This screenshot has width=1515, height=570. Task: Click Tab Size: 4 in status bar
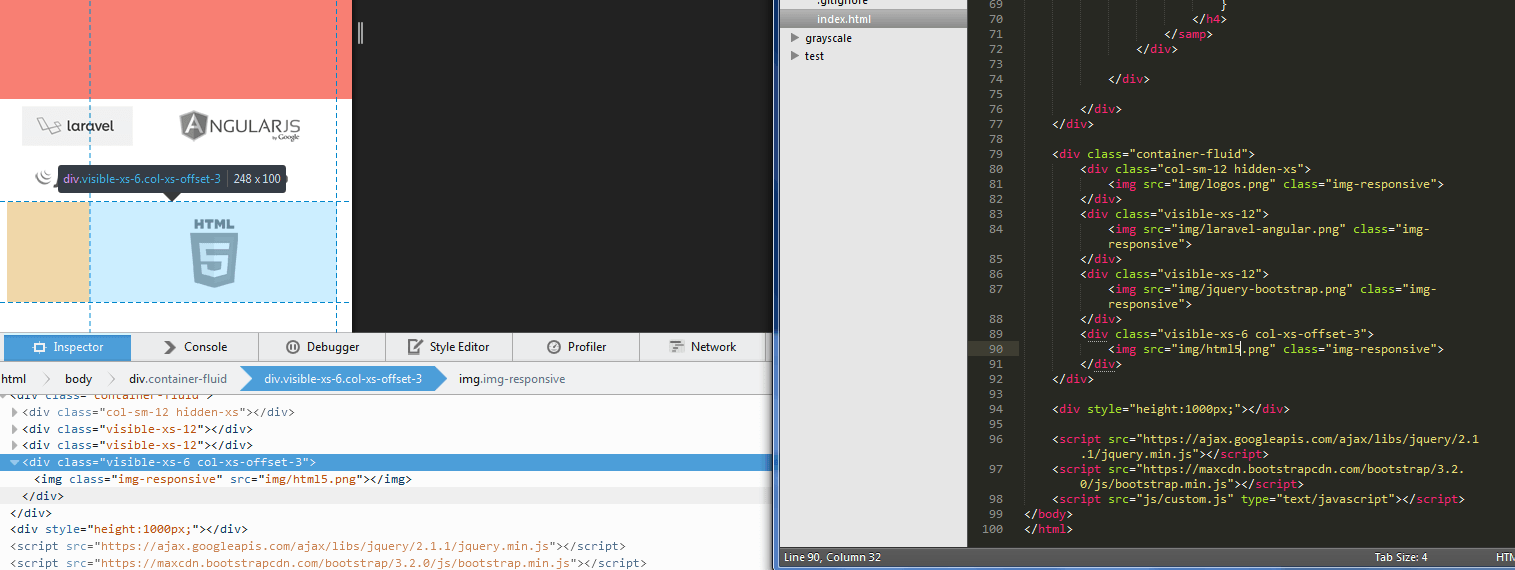pos(1400,557)
